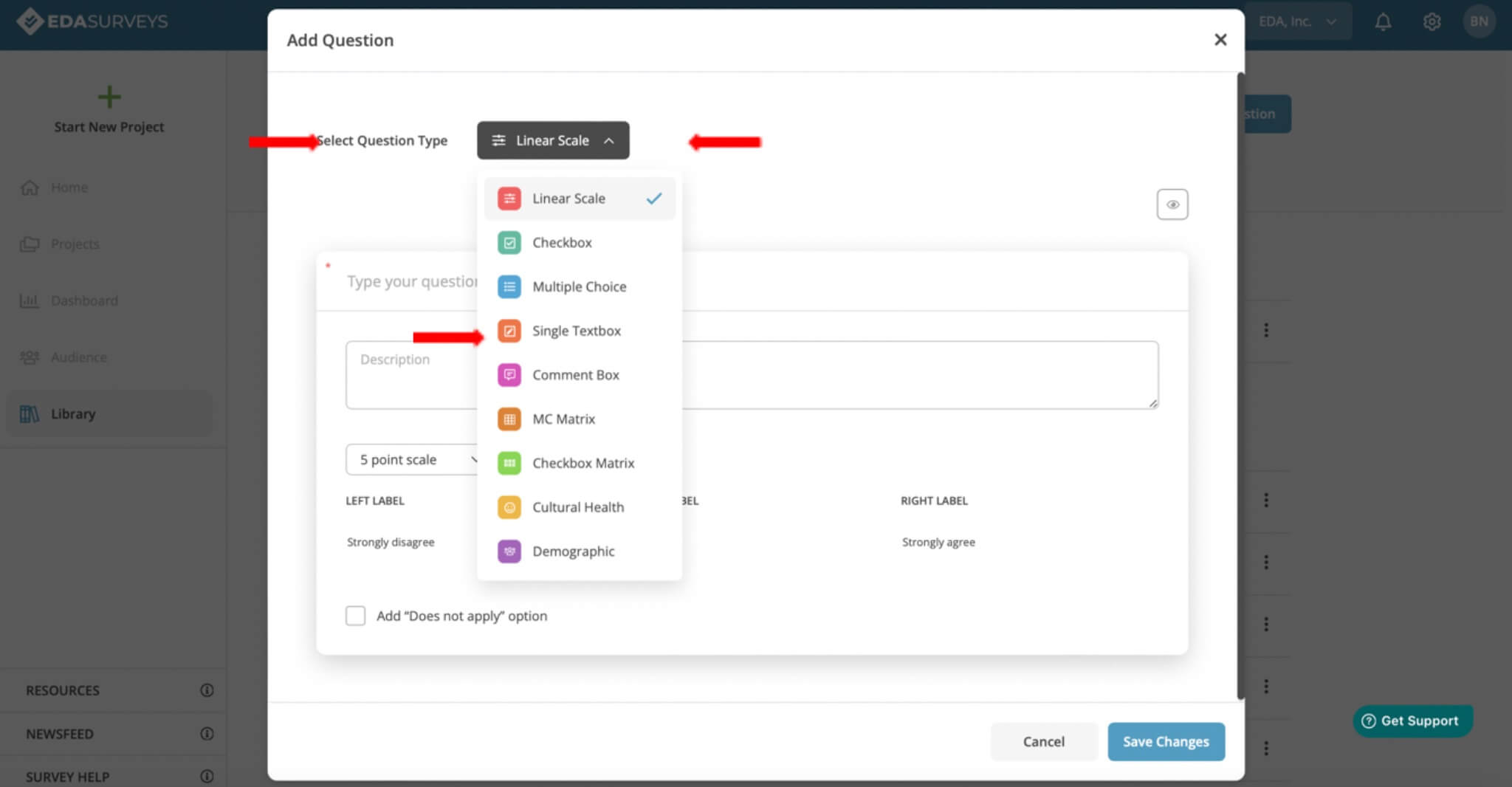This screenshot has height=787, width=1512.
Task: Click the Description text area
Action: (x=752, y=375)
